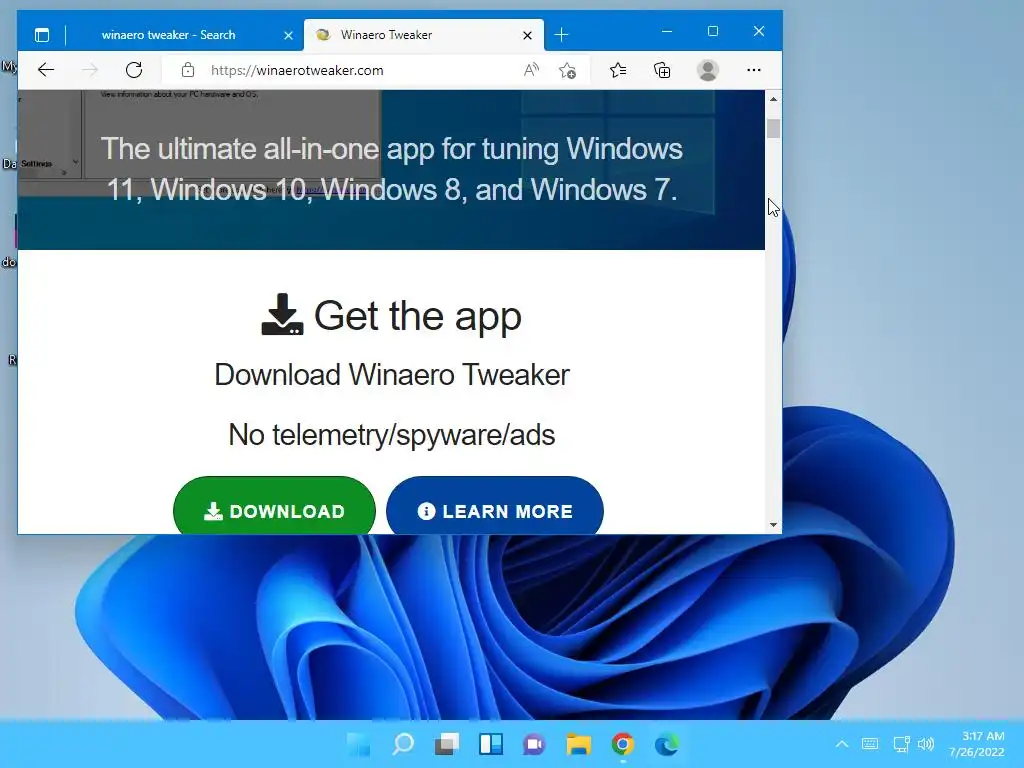Open Edge tab actions menu icon
This screenshot has width=1024, height=768.
(x=42, y=35)
